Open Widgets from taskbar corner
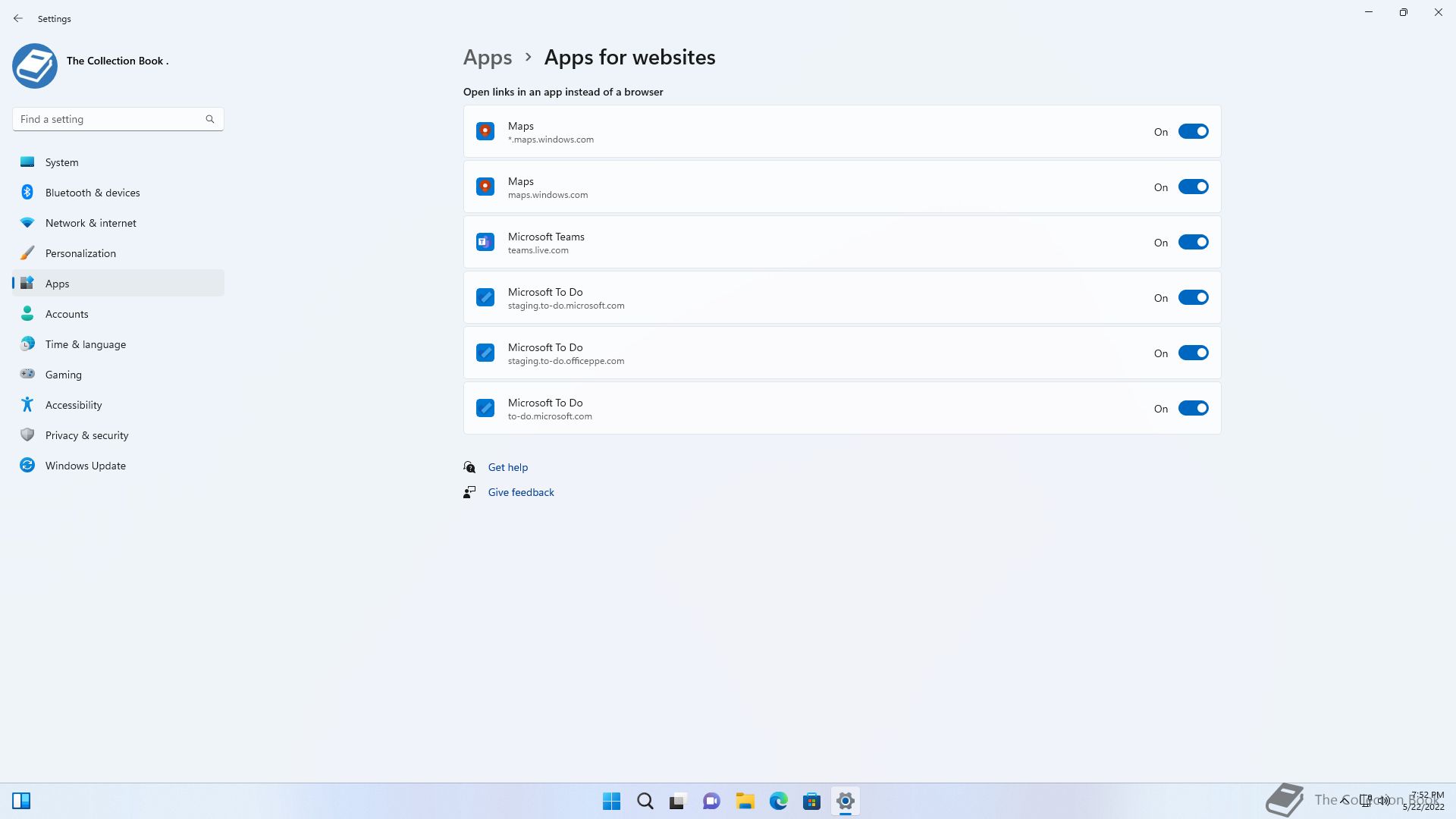The image size is (1456, 819). tap(21, 801)
